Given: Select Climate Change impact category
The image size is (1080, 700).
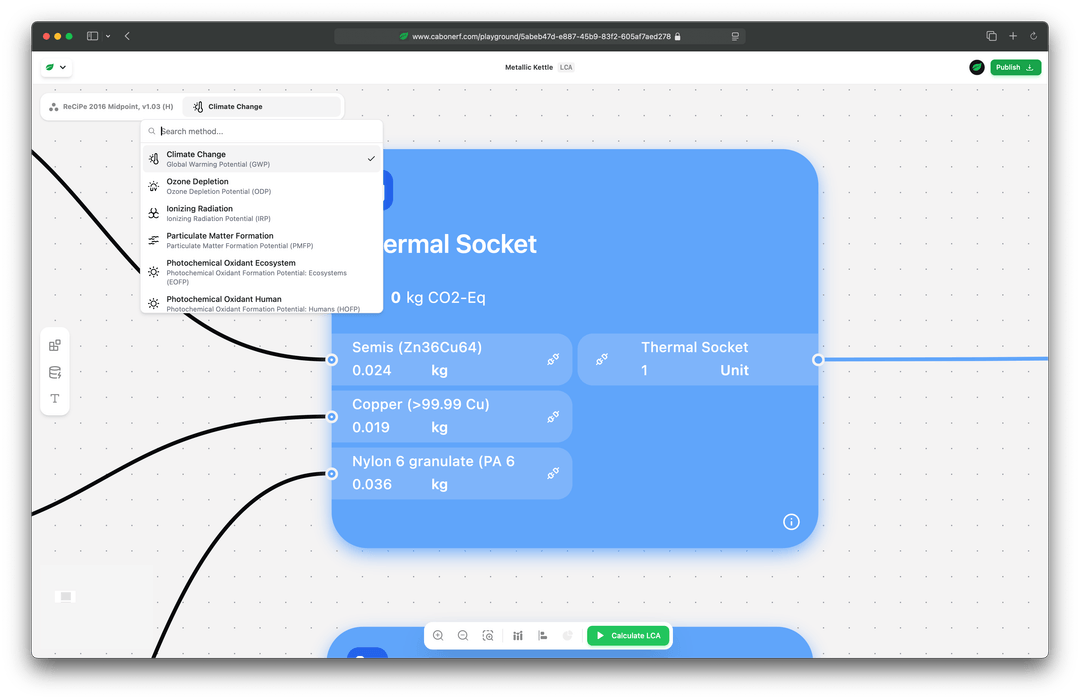Looking at the screenshot, I should click(262, 158).
